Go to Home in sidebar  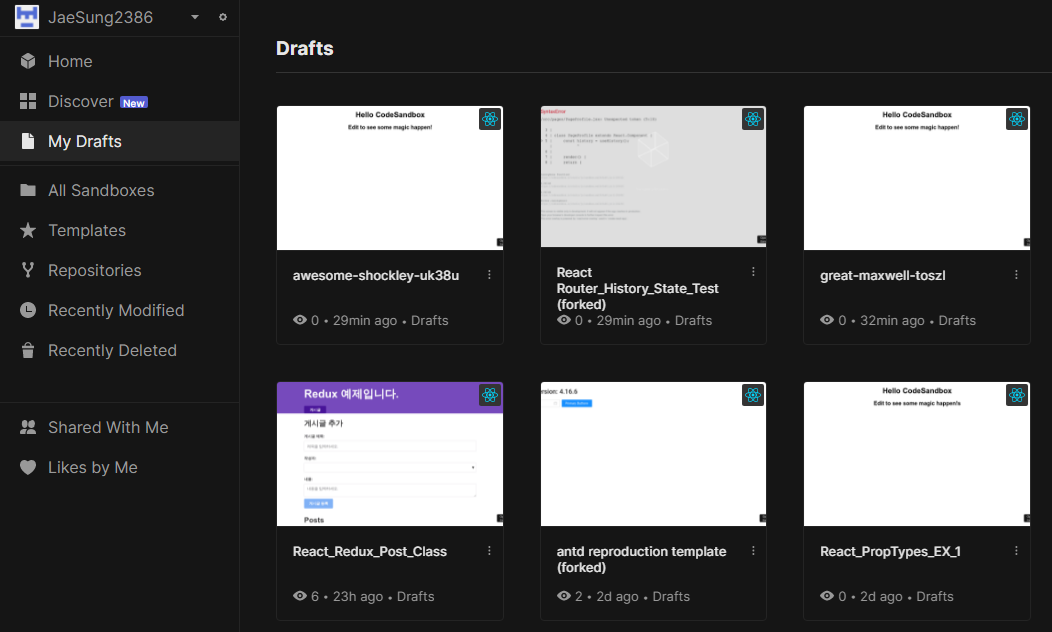(x=119, y=61)
